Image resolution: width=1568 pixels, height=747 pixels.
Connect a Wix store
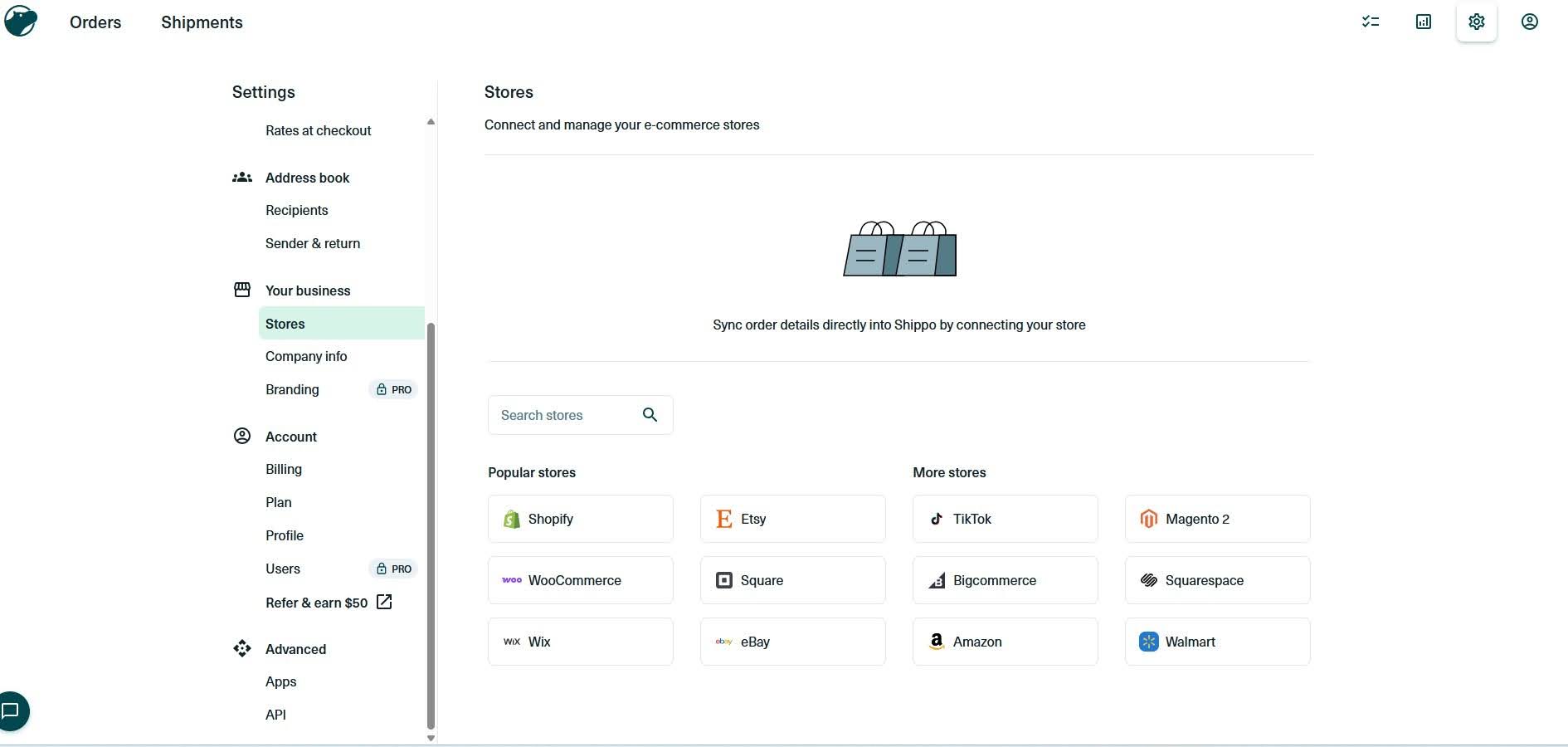coord(581,642)
